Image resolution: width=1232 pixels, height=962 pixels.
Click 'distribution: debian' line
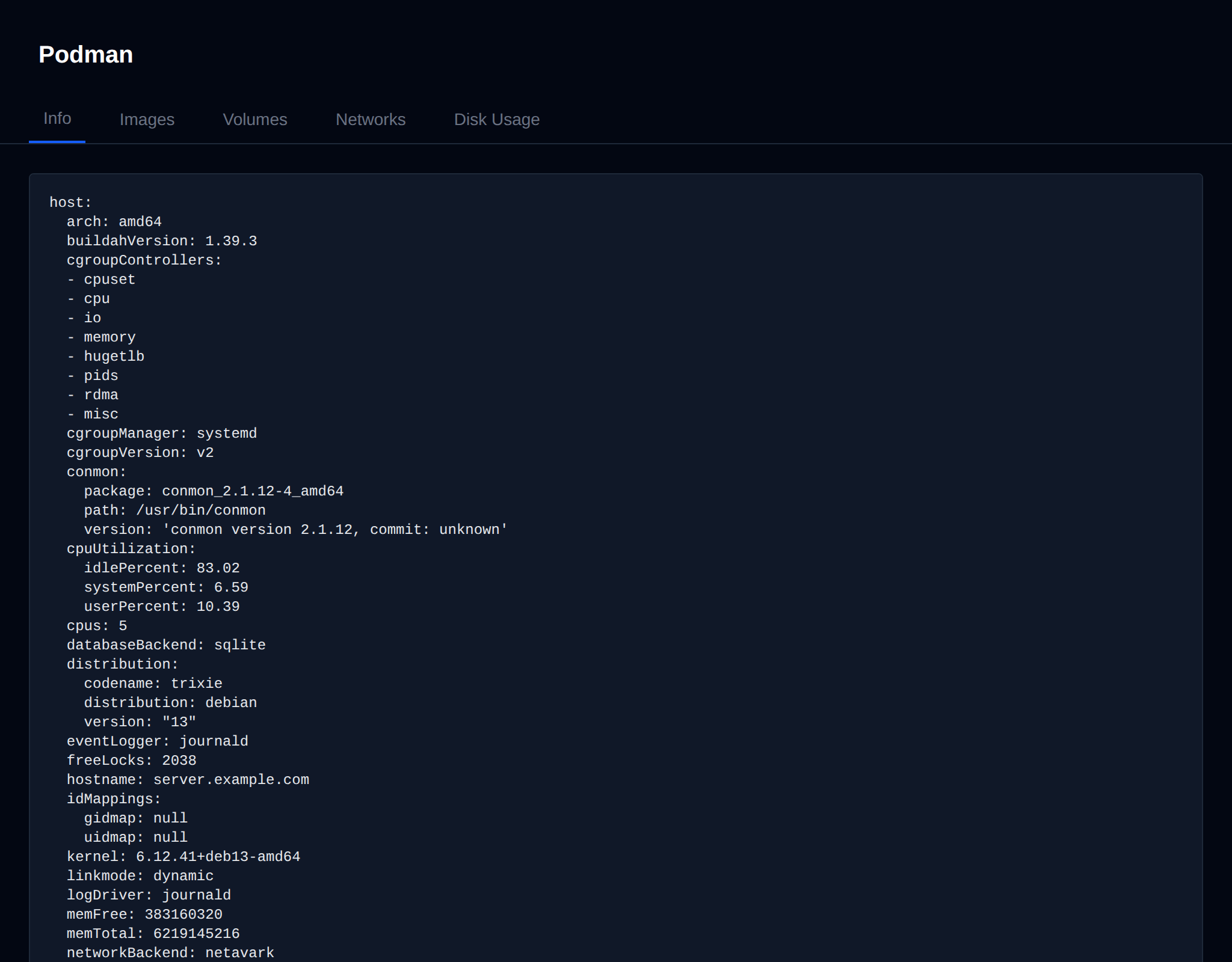point(171,703)
